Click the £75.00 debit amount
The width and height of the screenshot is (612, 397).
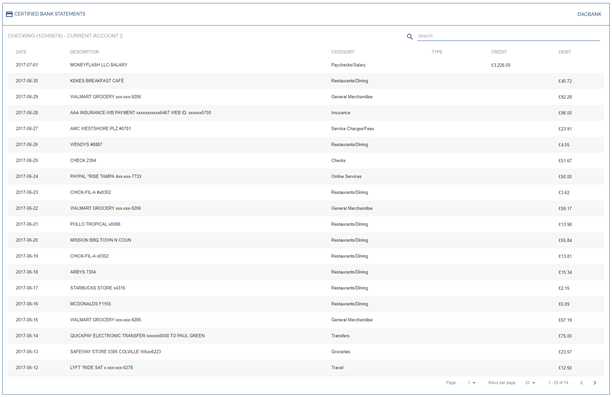pyautogui.click(x=565, y=336)
